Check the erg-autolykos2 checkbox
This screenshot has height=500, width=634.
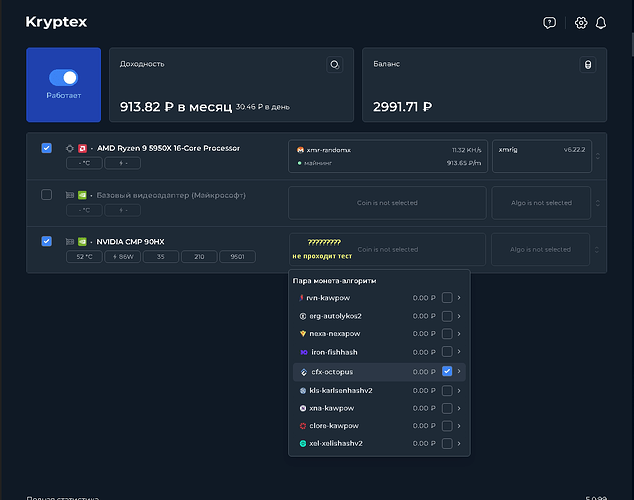click(447, 316)
